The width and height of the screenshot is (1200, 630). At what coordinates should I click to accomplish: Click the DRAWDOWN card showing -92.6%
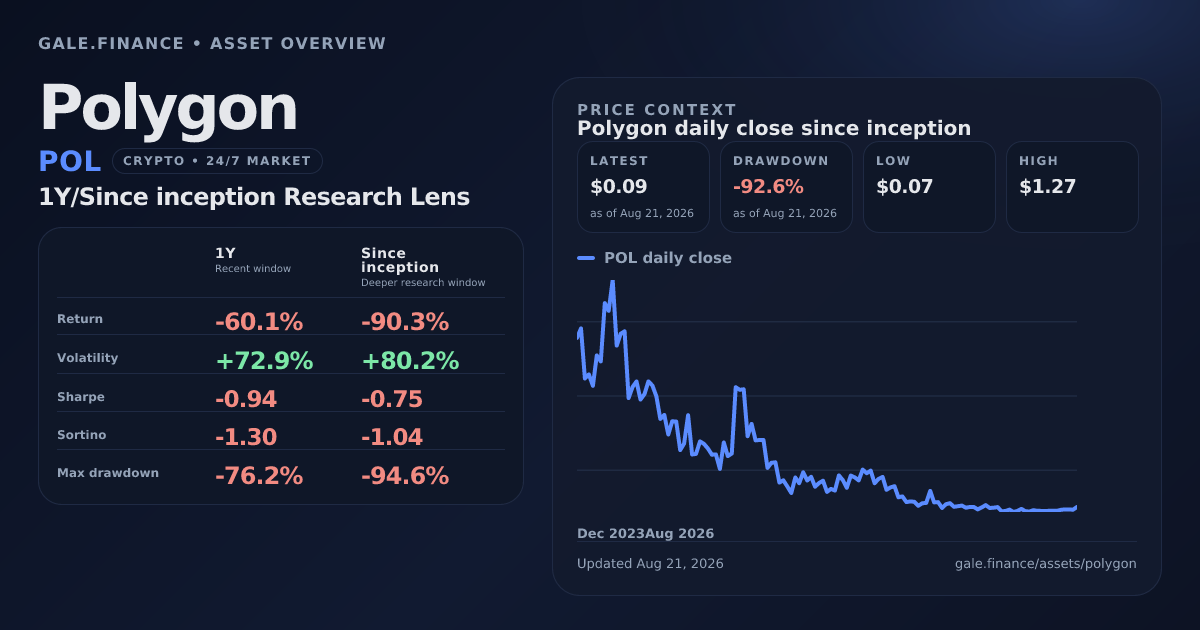click(786, 187)
